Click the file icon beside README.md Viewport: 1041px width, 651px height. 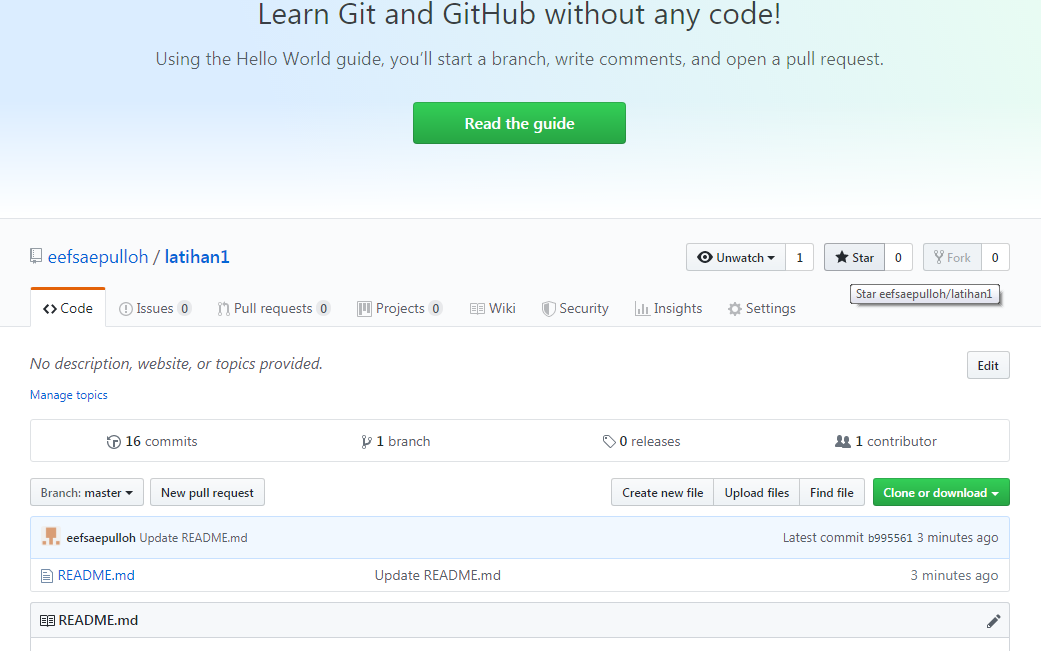(x=46, y=575)
